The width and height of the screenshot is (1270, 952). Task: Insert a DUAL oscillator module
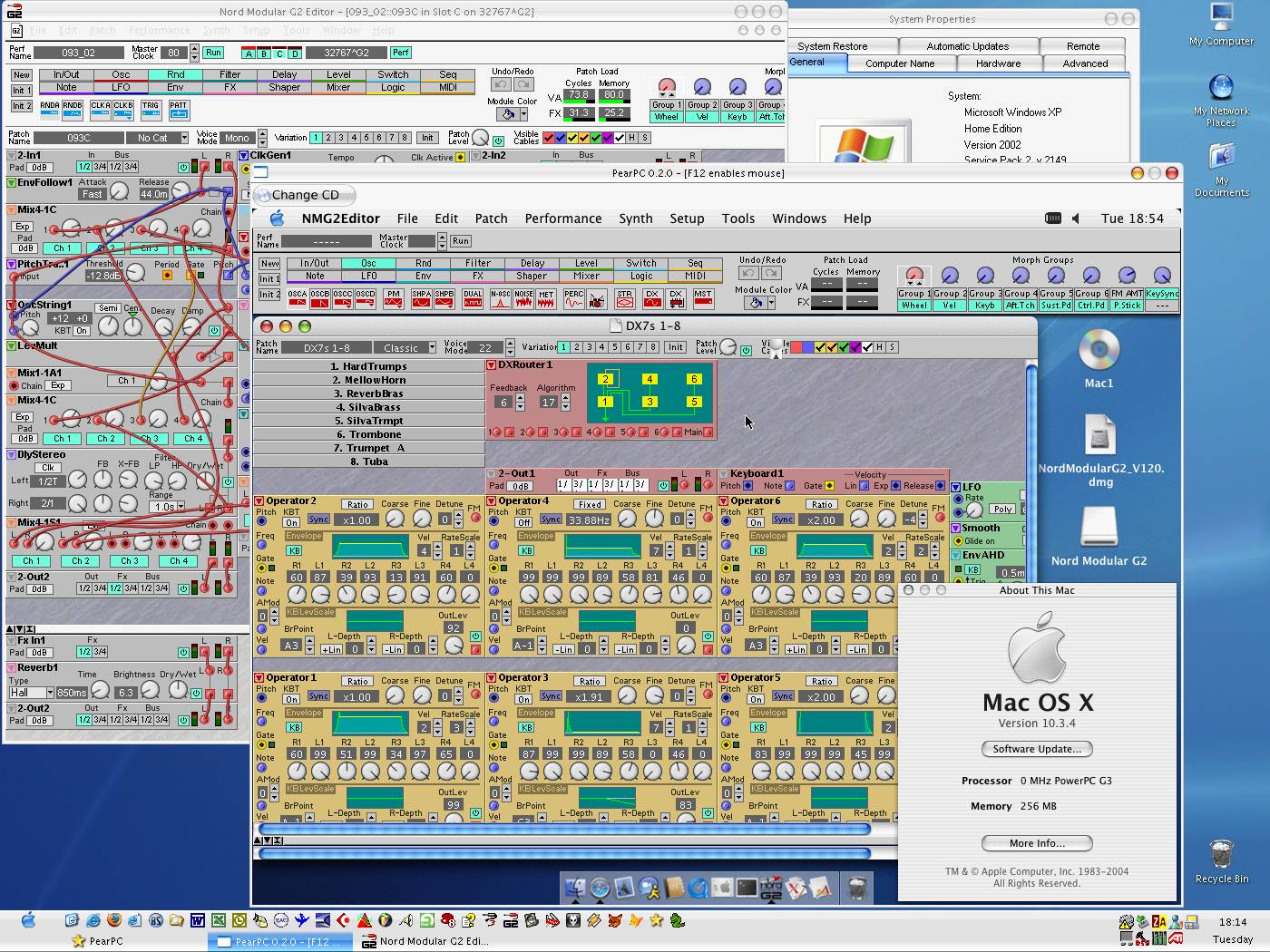(473, 298)
